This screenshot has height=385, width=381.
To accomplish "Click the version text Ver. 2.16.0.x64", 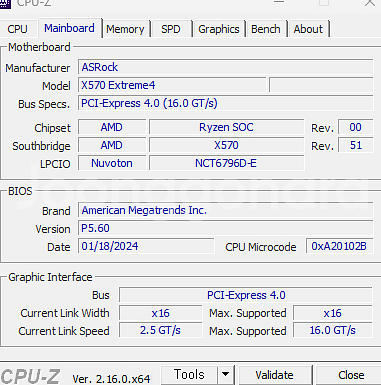I will [x=111, y=379].
